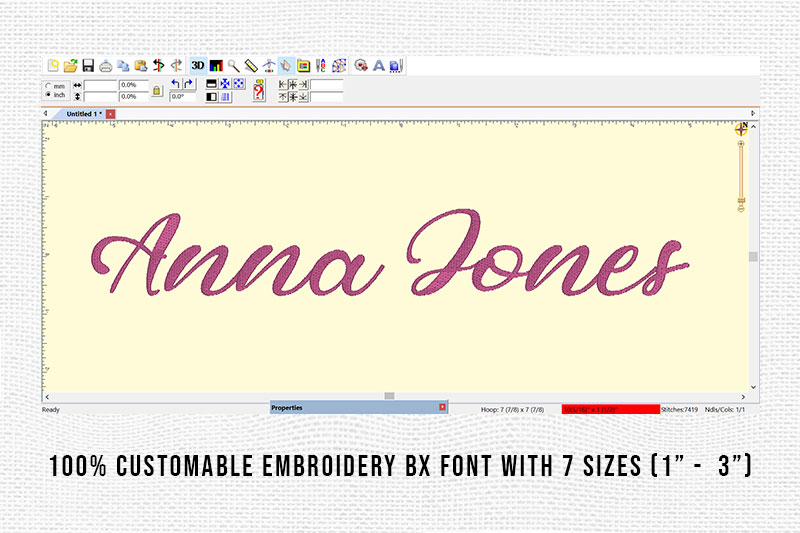Click the horizontal scrollbar left arrow
800x533 pixels.
[47, 397]
